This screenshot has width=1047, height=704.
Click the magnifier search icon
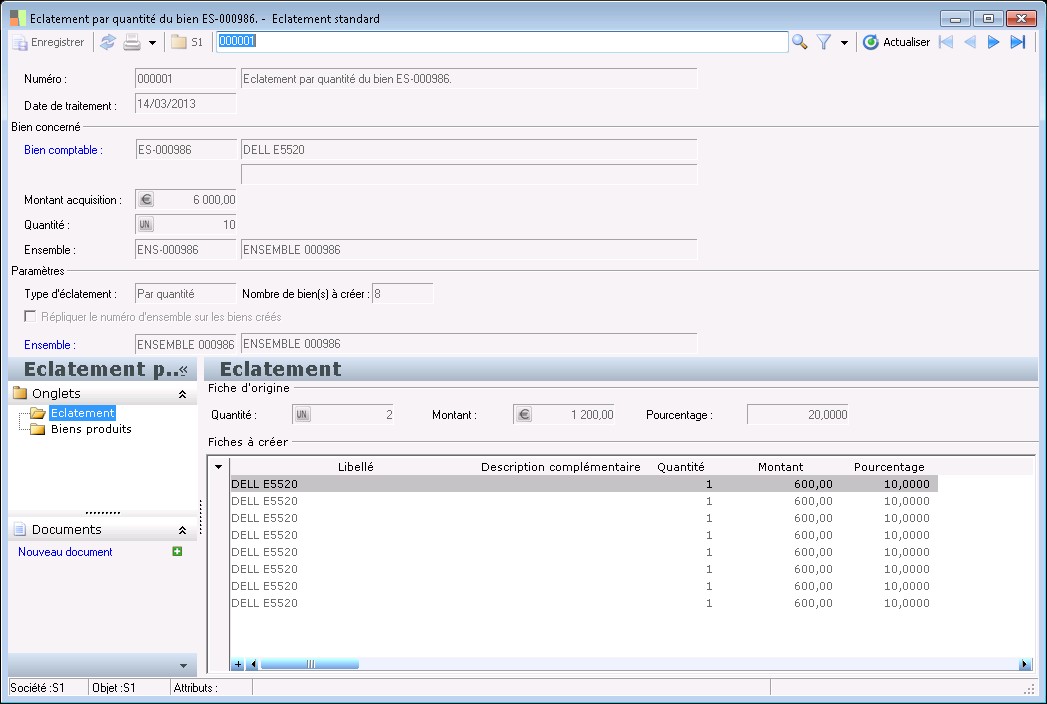[x=800, y=42]
